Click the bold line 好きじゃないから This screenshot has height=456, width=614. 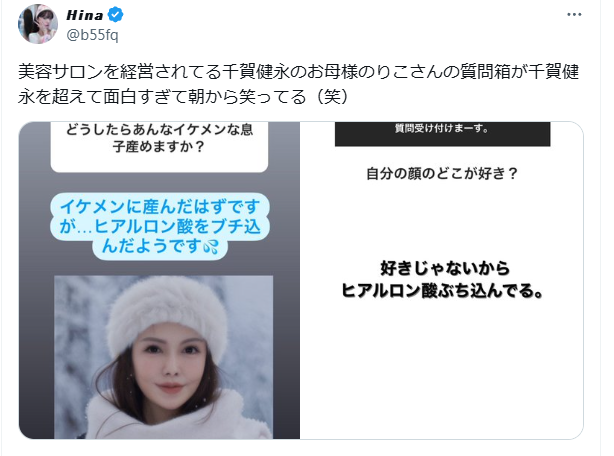[445, 269]
